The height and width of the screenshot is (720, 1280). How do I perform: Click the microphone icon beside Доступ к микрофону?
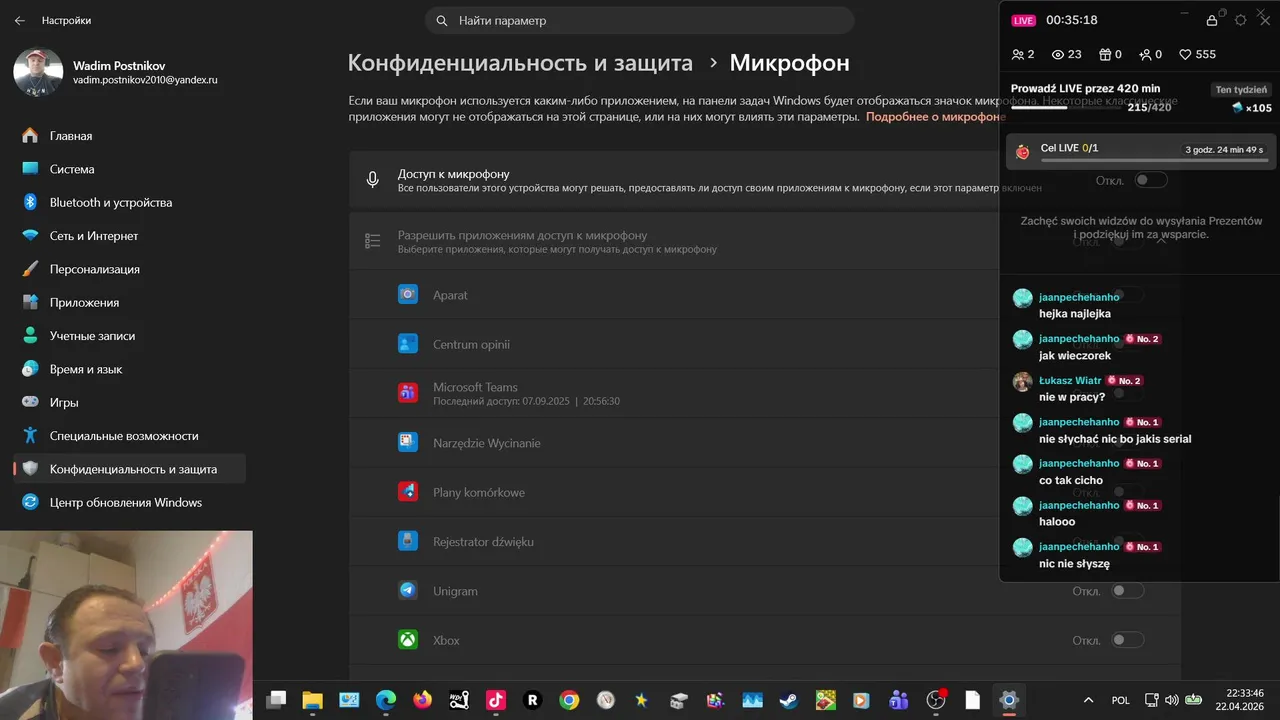pos(373,180)
